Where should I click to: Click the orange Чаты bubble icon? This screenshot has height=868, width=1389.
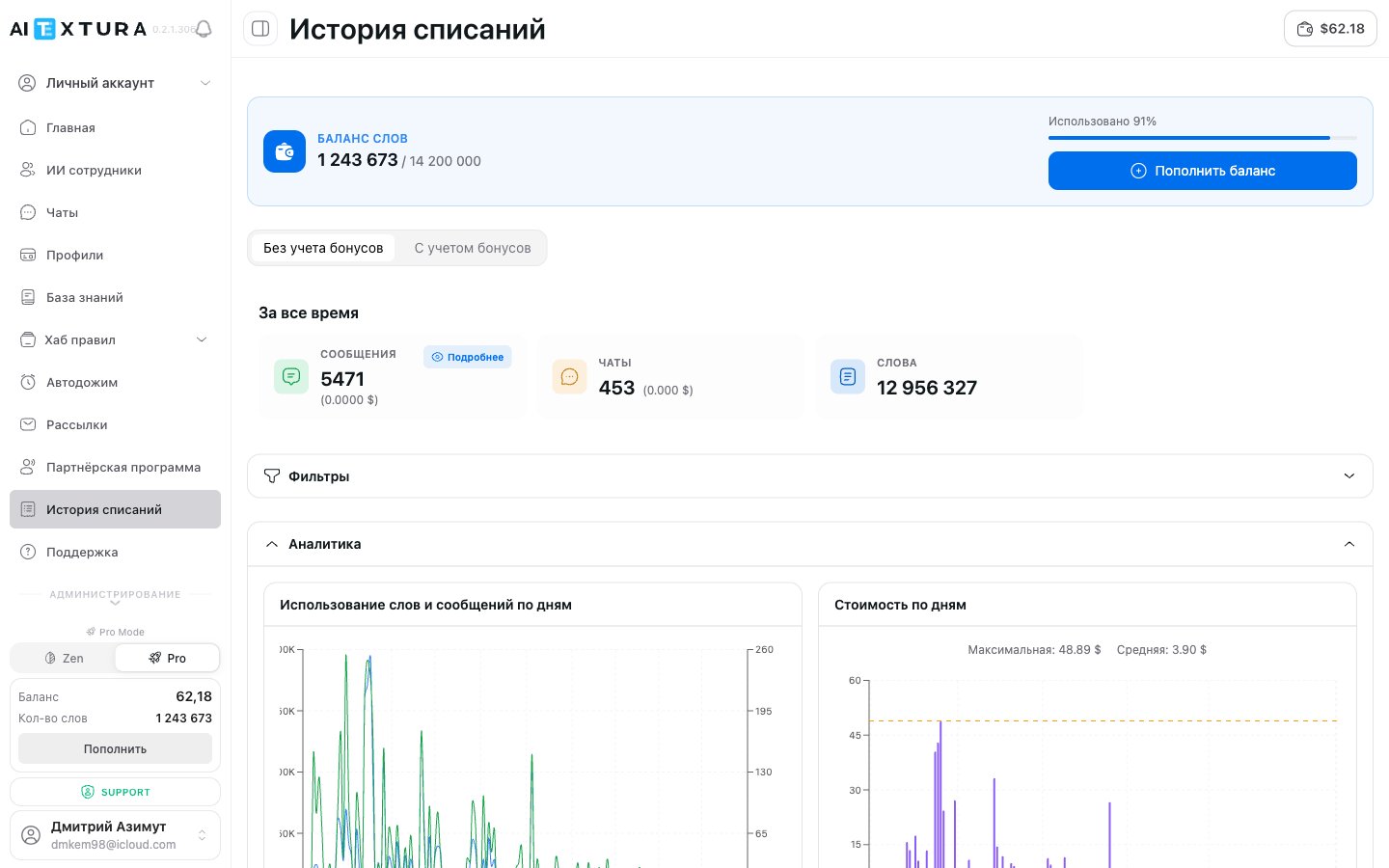(569, 377)
